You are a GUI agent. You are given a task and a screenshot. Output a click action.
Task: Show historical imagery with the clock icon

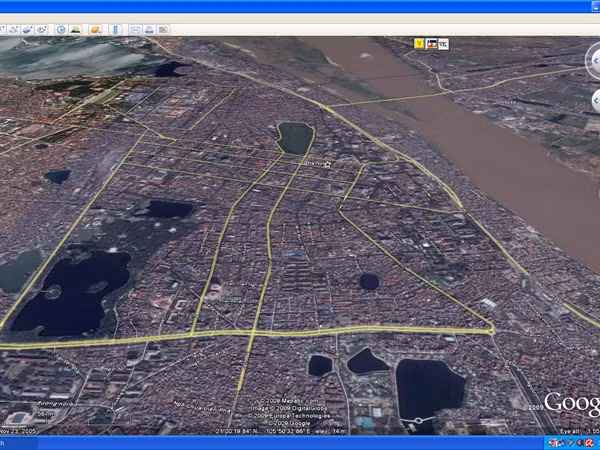tap(61, 29)
